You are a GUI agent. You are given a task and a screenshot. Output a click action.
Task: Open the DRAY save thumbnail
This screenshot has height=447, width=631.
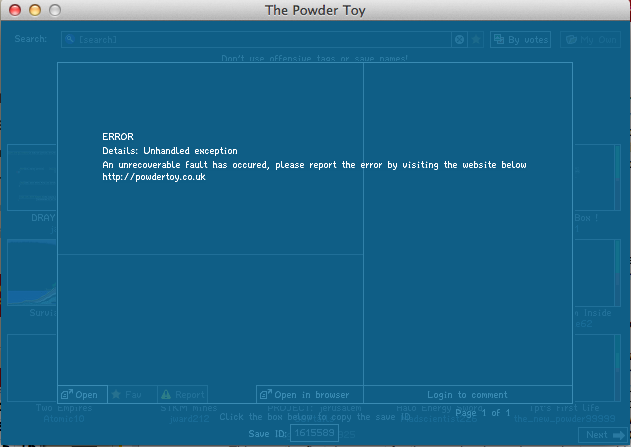(x=32, y=177)
